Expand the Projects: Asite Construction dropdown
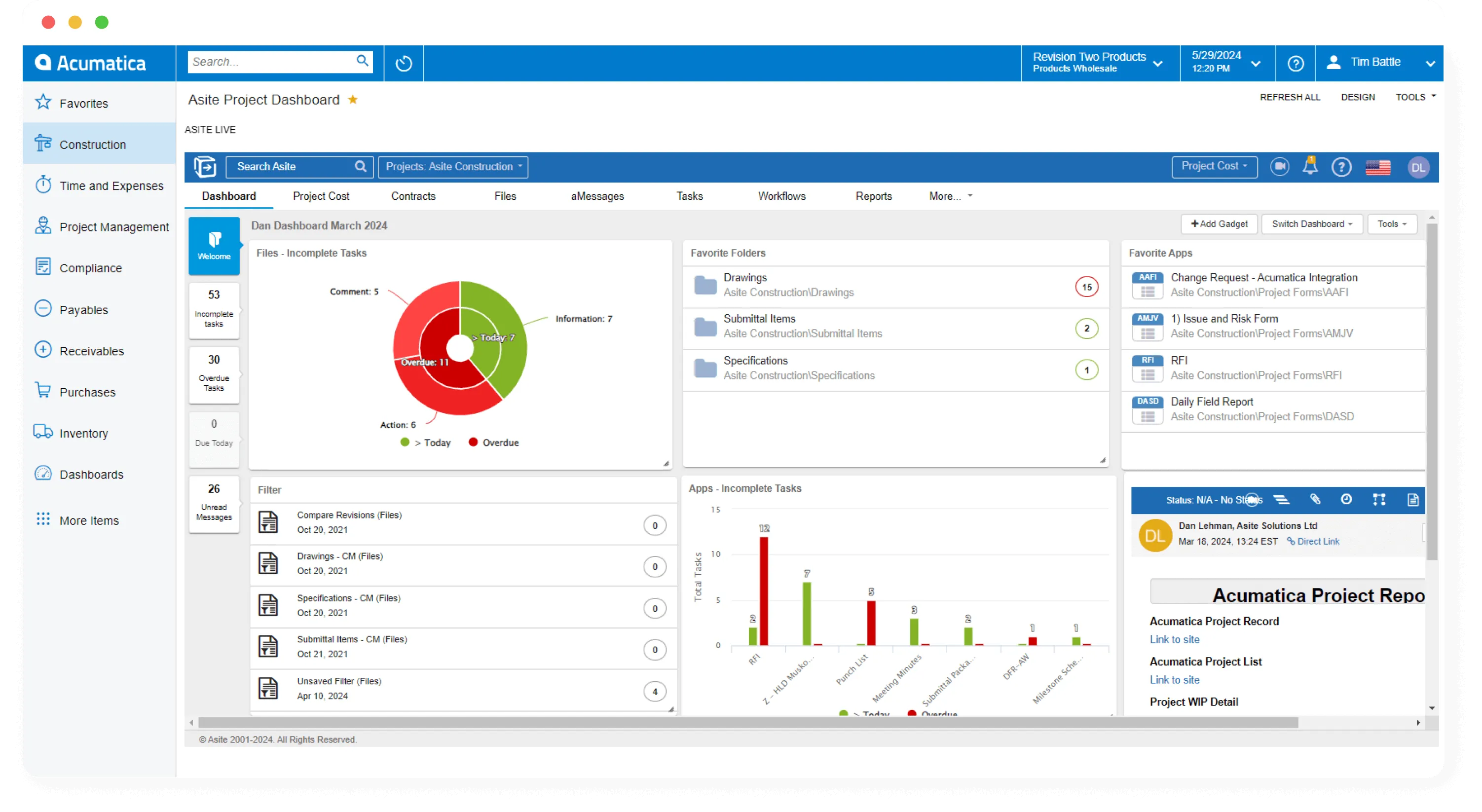 453,167
